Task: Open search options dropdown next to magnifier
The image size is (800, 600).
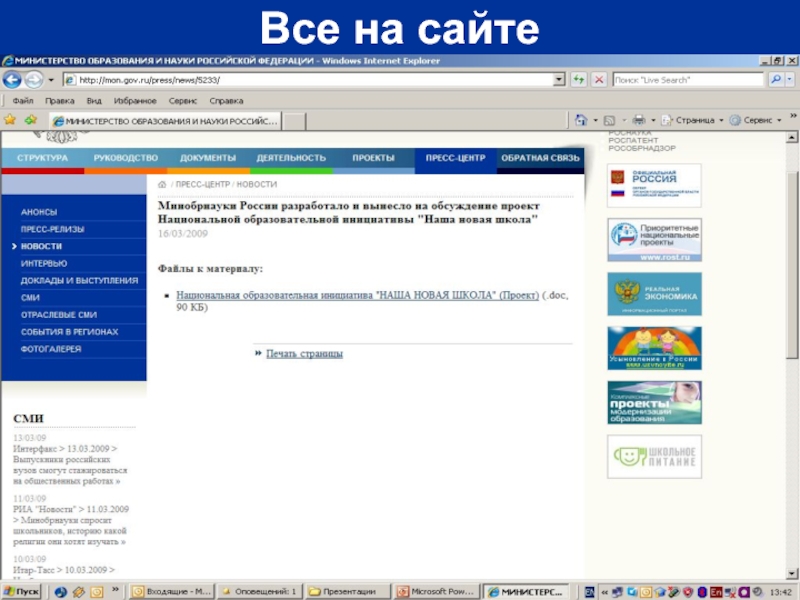Action: tap(790, 80)
